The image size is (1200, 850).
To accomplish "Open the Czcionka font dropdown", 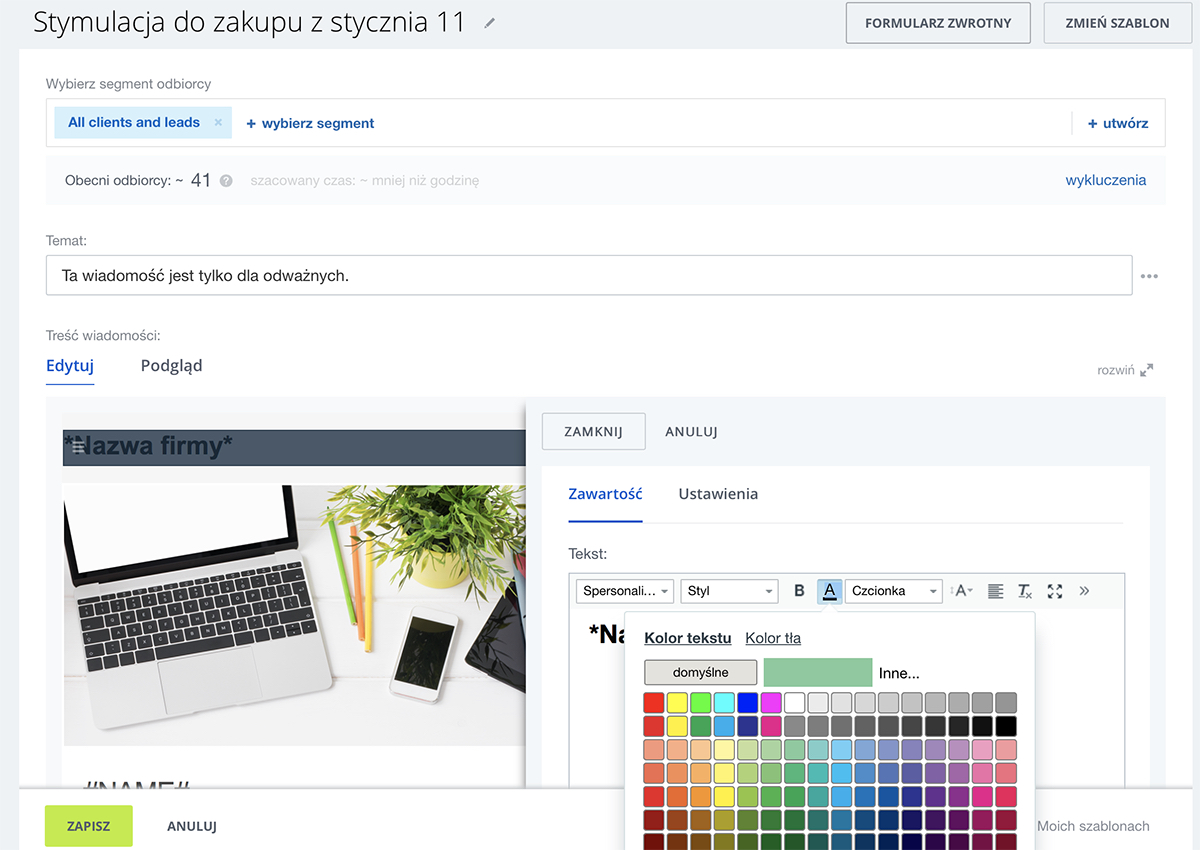I will tap(894, 591).
